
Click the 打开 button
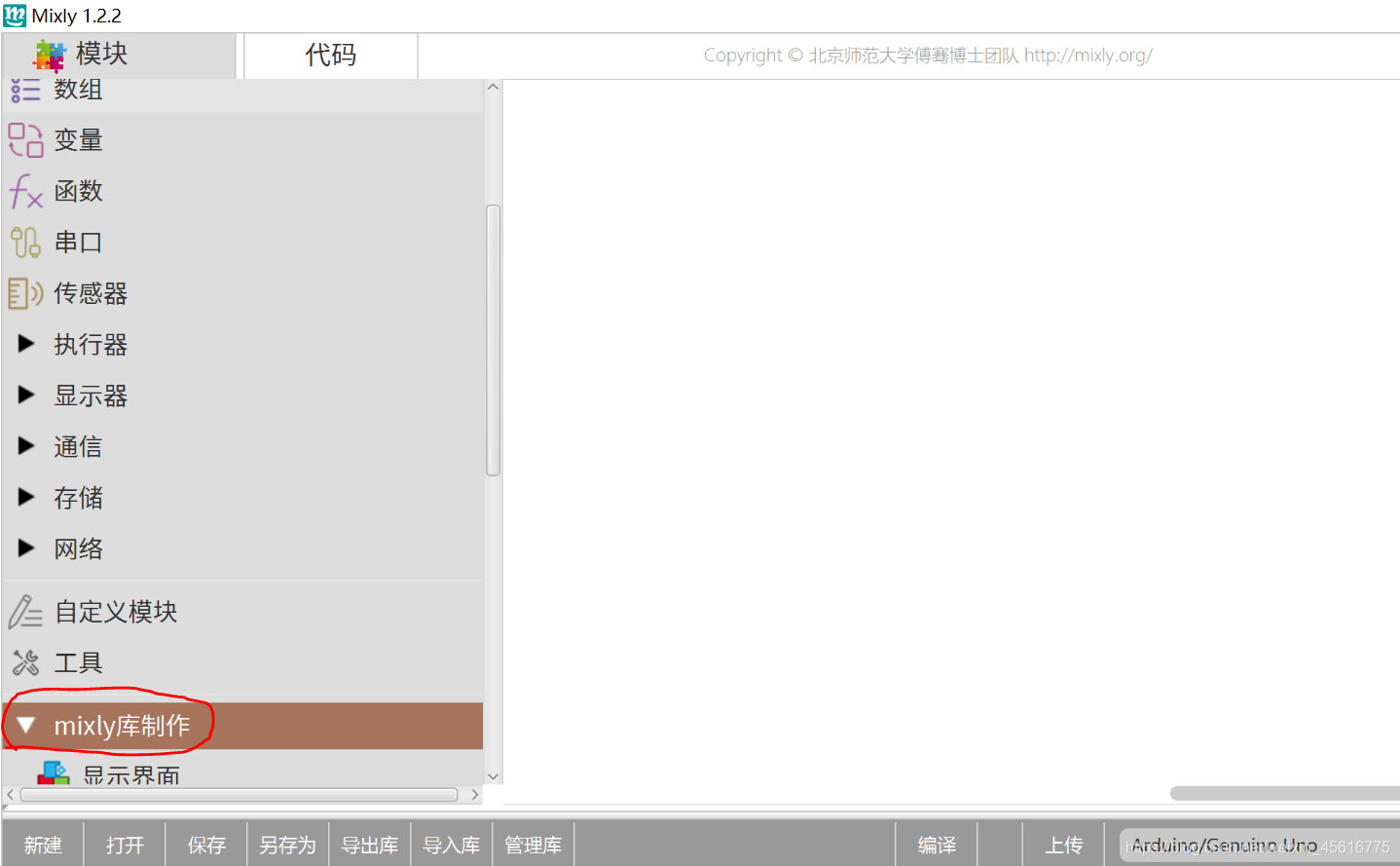125,845
